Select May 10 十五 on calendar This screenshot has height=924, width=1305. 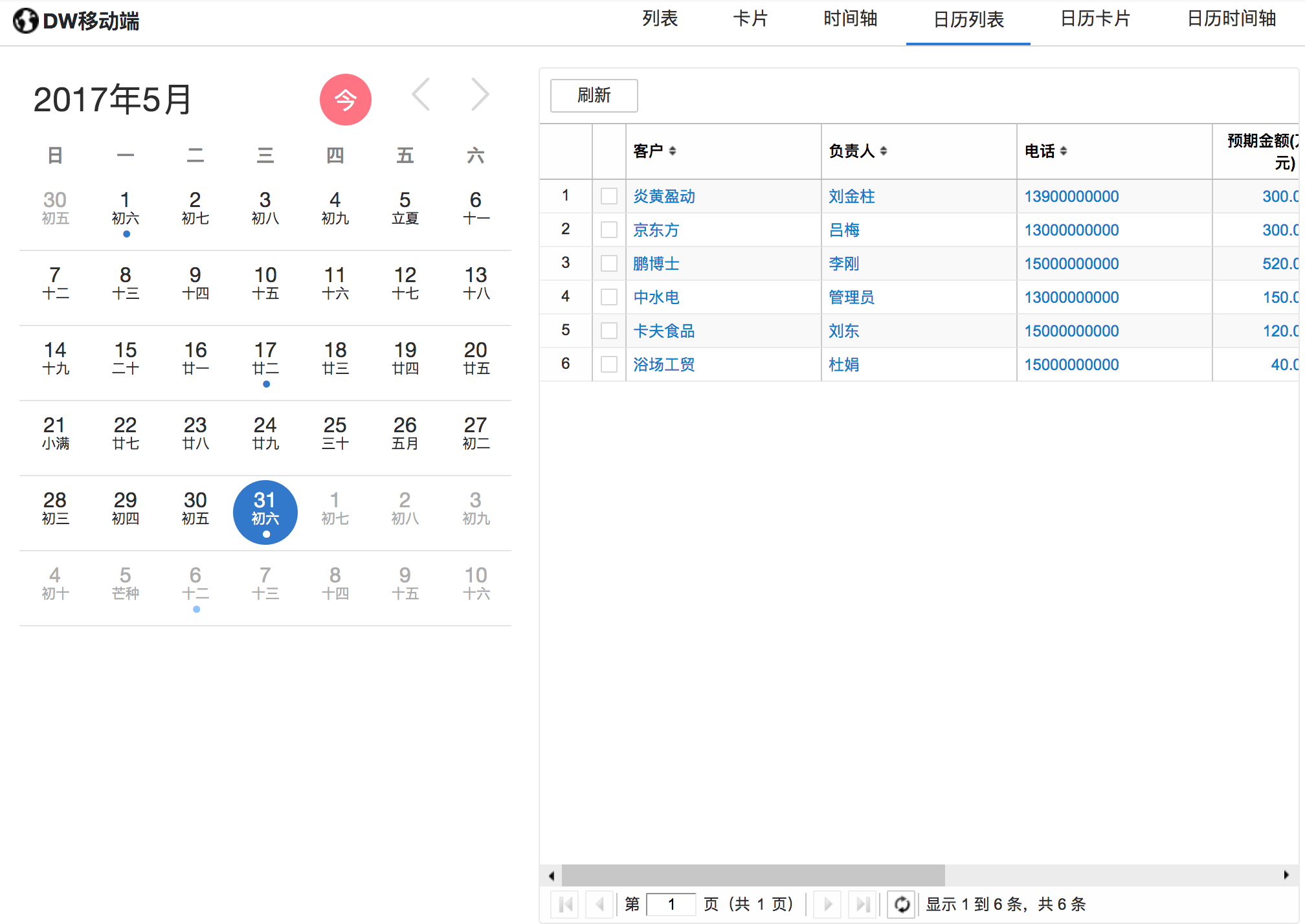pos(265,283)
